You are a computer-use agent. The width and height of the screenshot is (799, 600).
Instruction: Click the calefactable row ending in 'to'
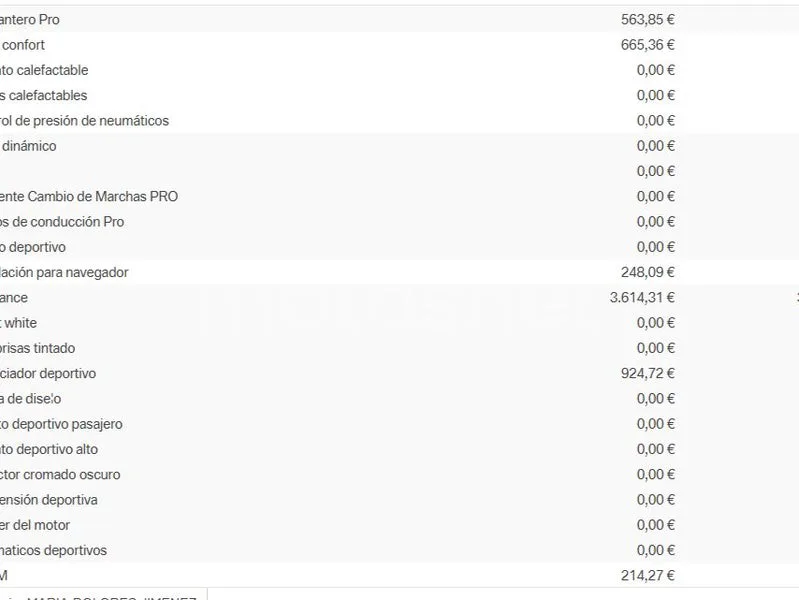tap(400, 70)
